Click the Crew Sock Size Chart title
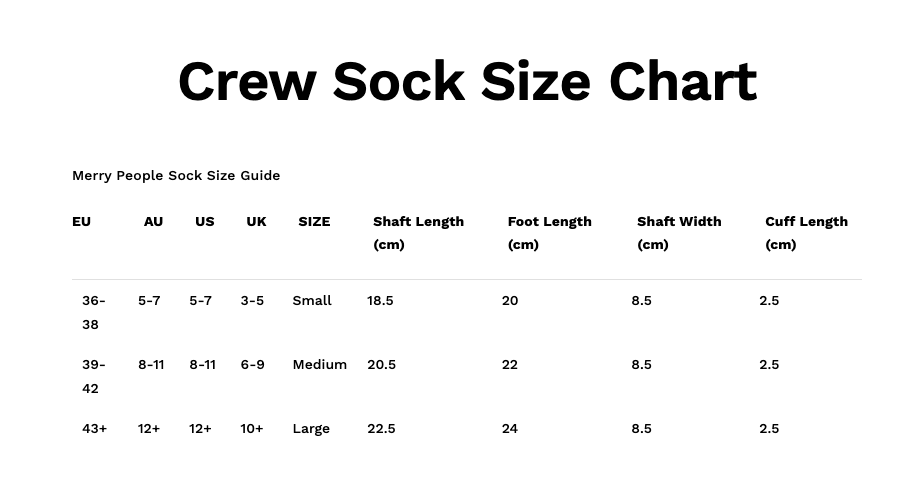This screenshot has width=920, height=503. [467, 81]
